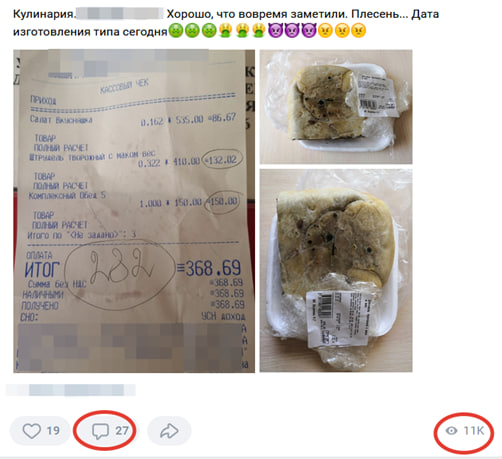
Task: Like the post with heart icon
Action: (32, 431)
